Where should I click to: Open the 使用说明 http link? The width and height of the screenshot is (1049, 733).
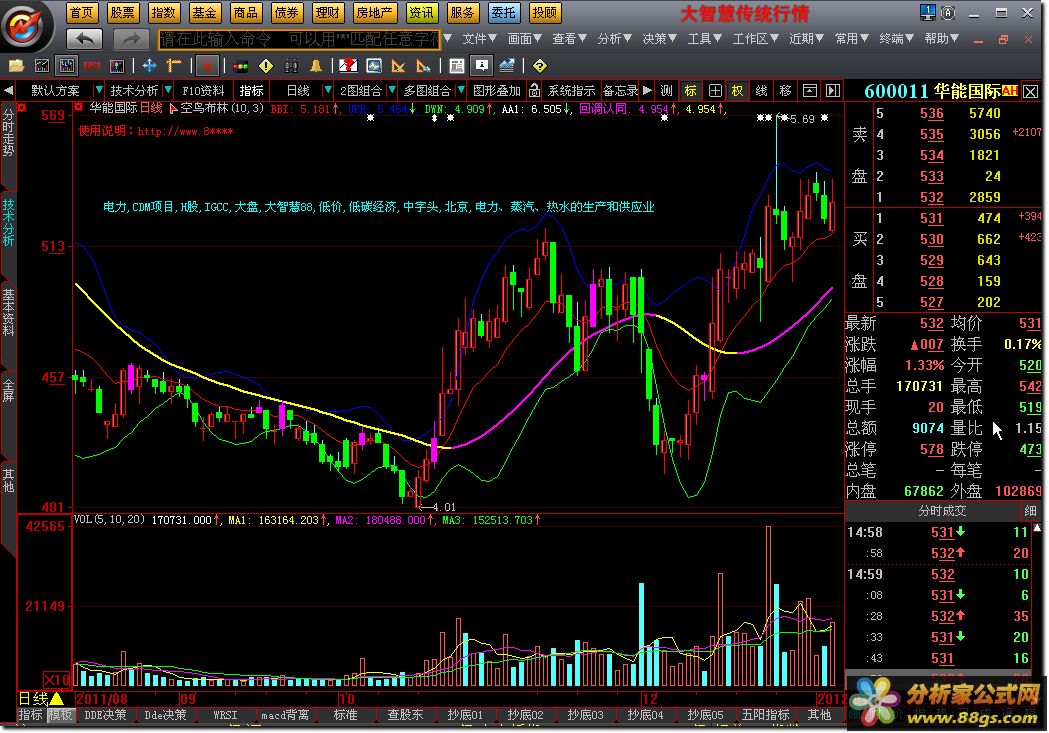[156, 131]
